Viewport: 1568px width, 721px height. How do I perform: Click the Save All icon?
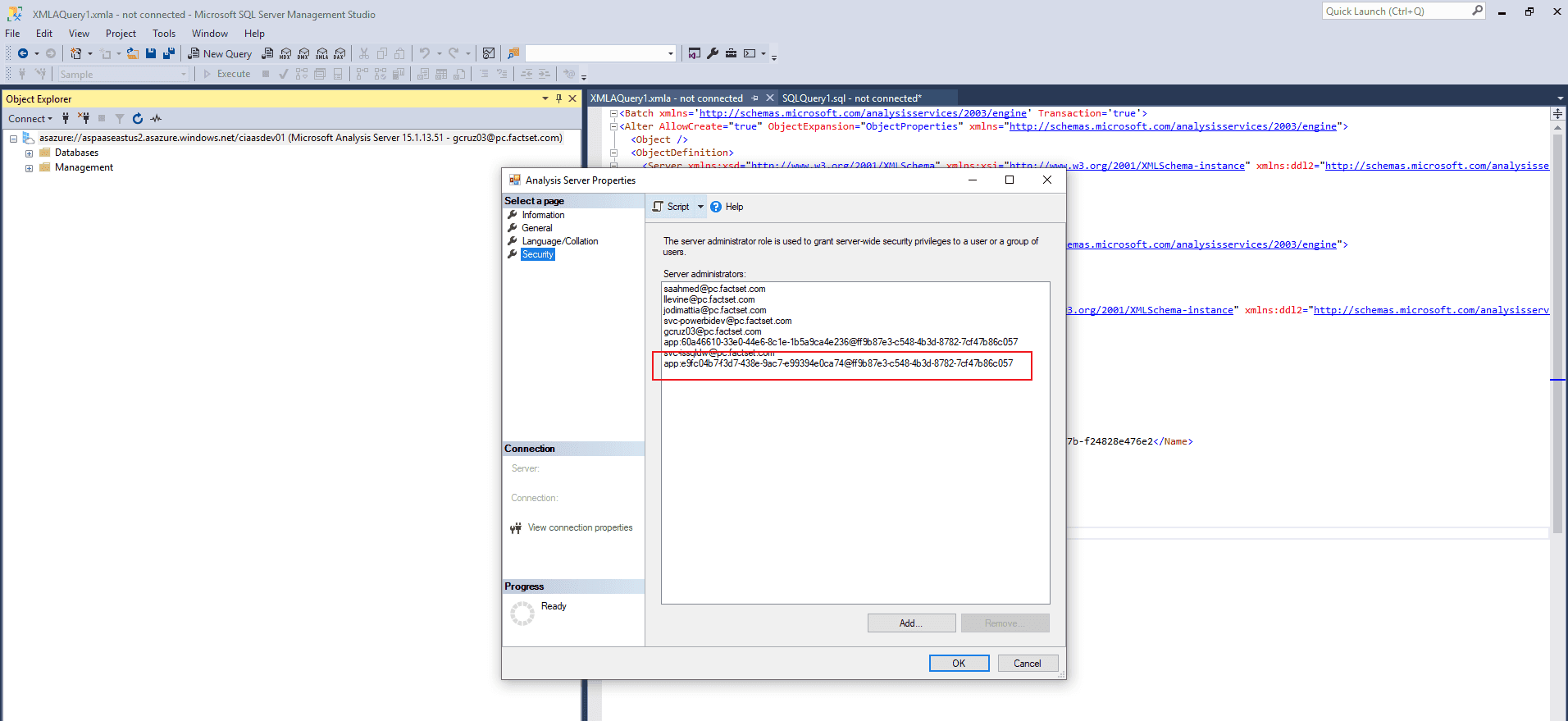coord(169,53)
